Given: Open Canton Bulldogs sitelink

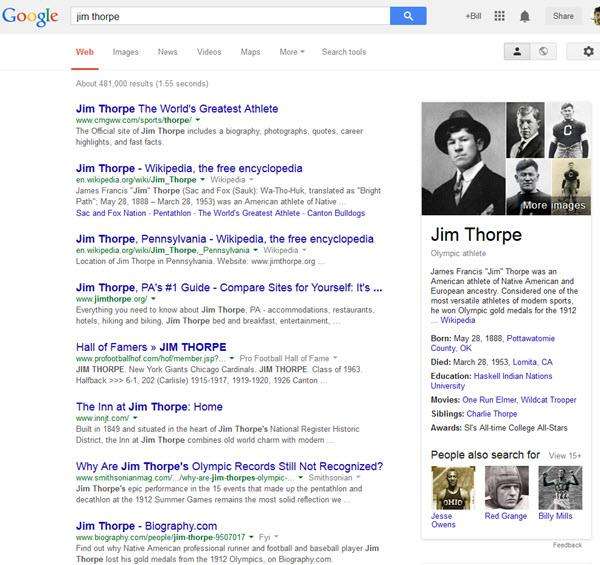Looking at the screenshot, I should tap(336, 213).
